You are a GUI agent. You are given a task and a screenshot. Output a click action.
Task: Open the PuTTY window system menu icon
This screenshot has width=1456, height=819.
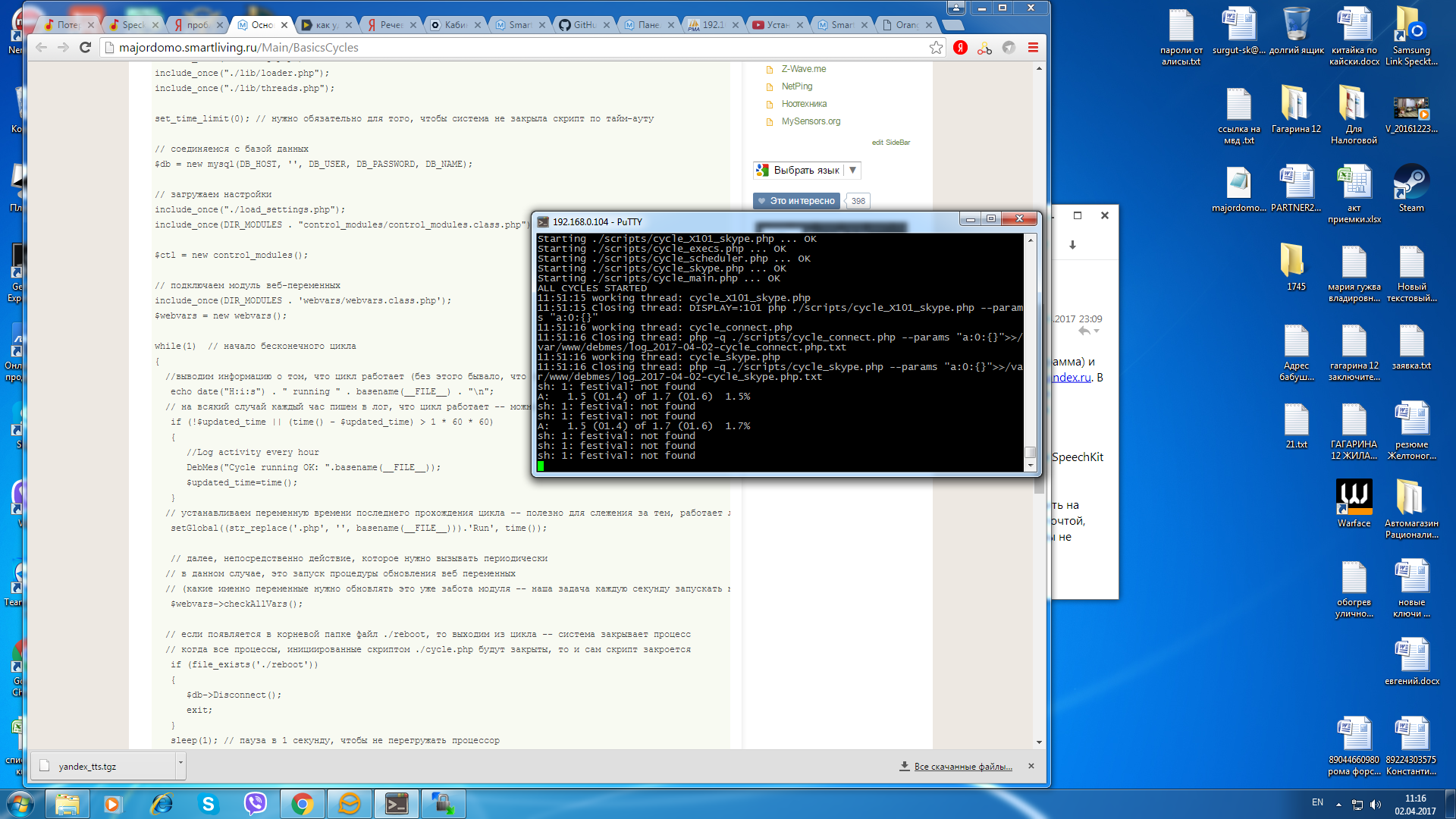543,221
